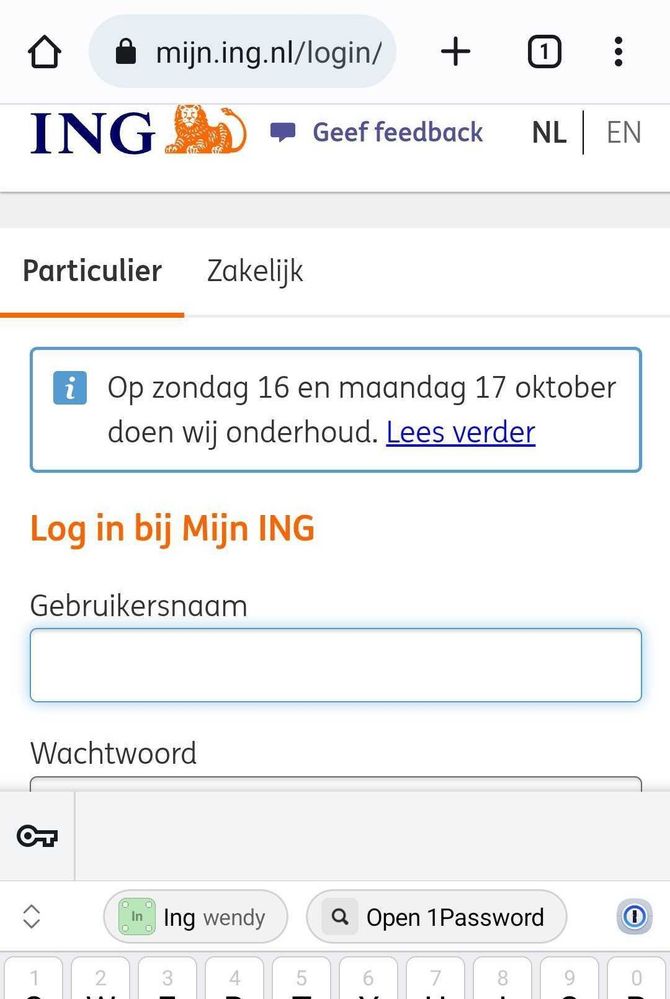Tap the key passwords icon
670x999 pixels.
click(37, 837)
